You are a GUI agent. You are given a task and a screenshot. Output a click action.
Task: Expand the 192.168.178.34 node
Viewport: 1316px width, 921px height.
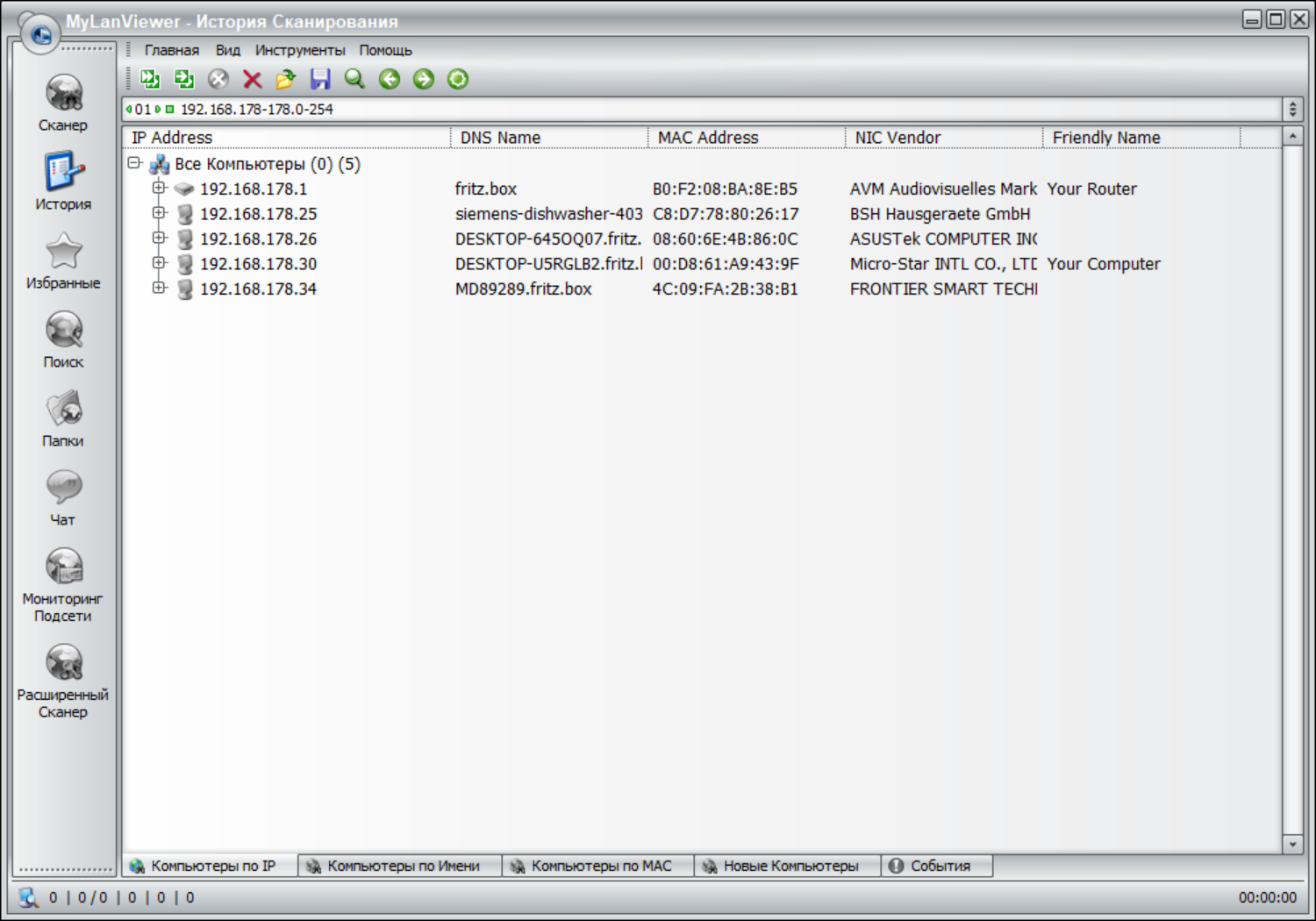pos(159,288)
